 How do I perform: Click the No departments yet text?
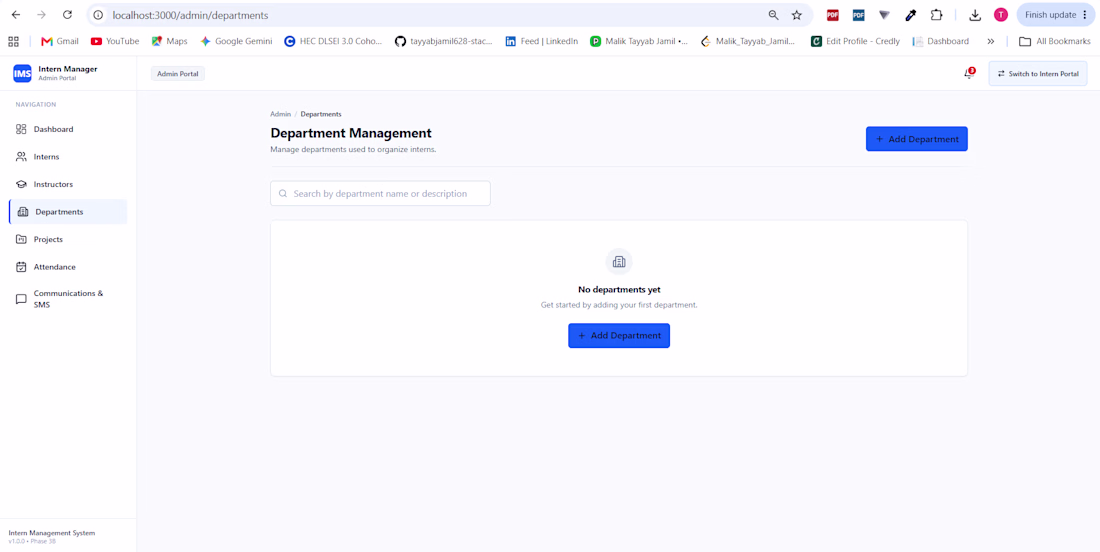(619, 289)
